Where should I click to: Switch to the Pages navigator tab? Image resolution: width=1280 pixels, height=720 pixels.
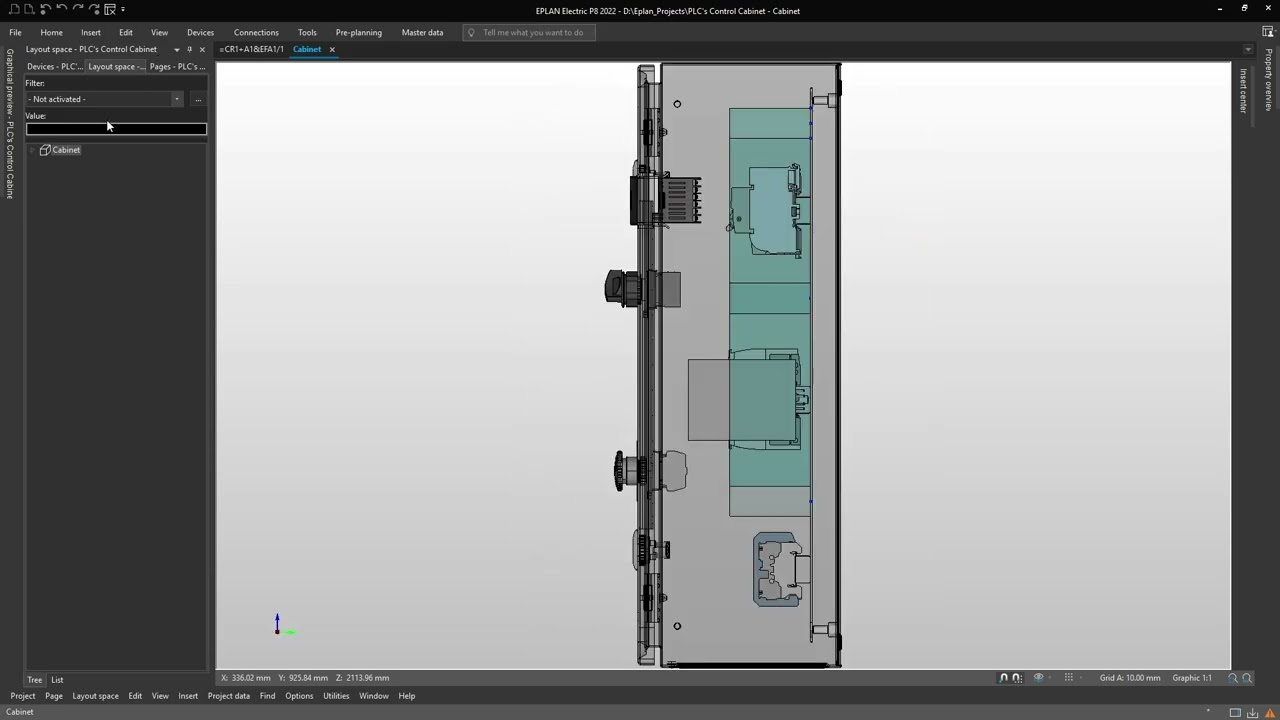pyautogui.click(x=177, y=66)
